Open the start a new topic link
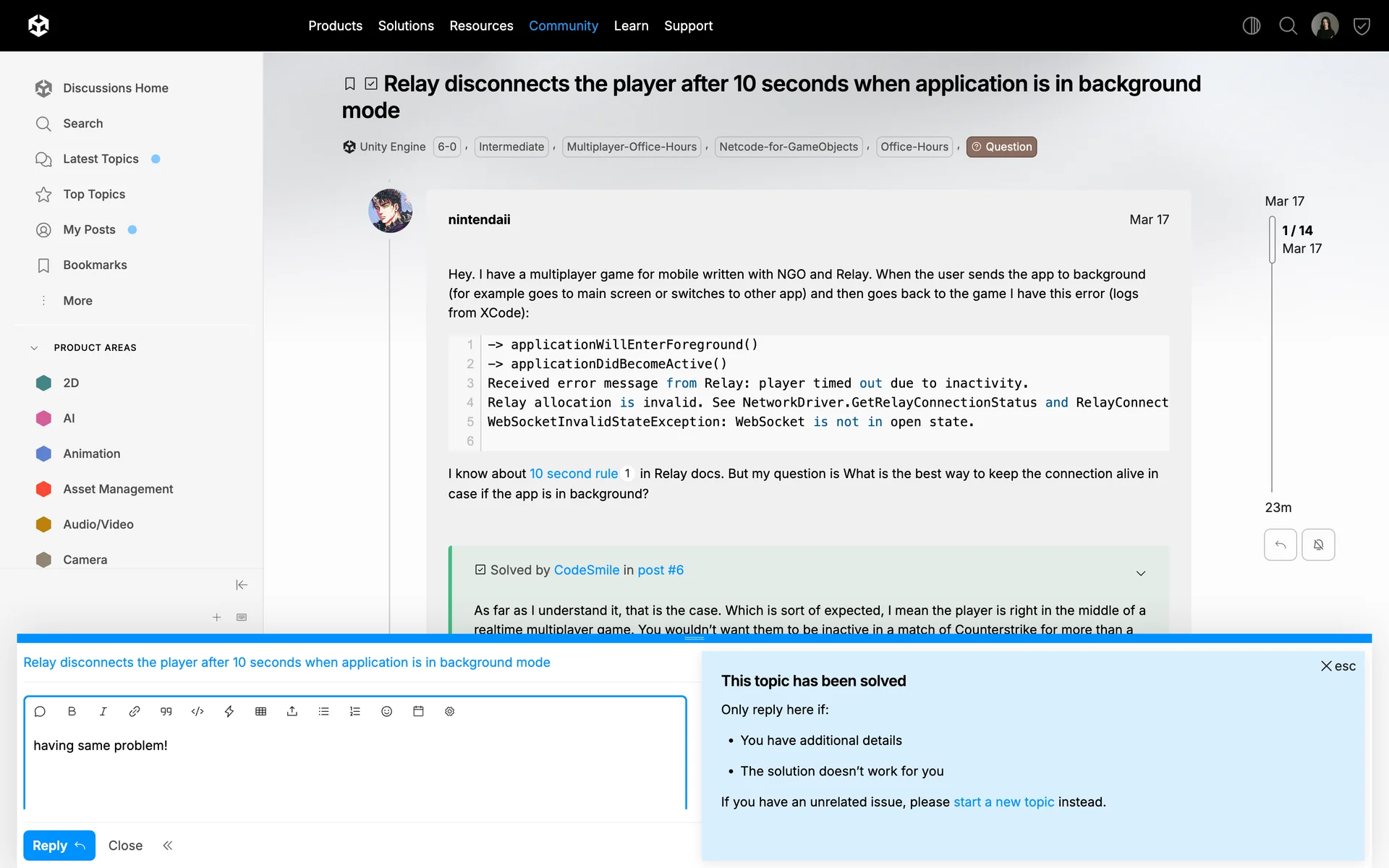Viewport: 1389px width, 868px height. 1003,802
